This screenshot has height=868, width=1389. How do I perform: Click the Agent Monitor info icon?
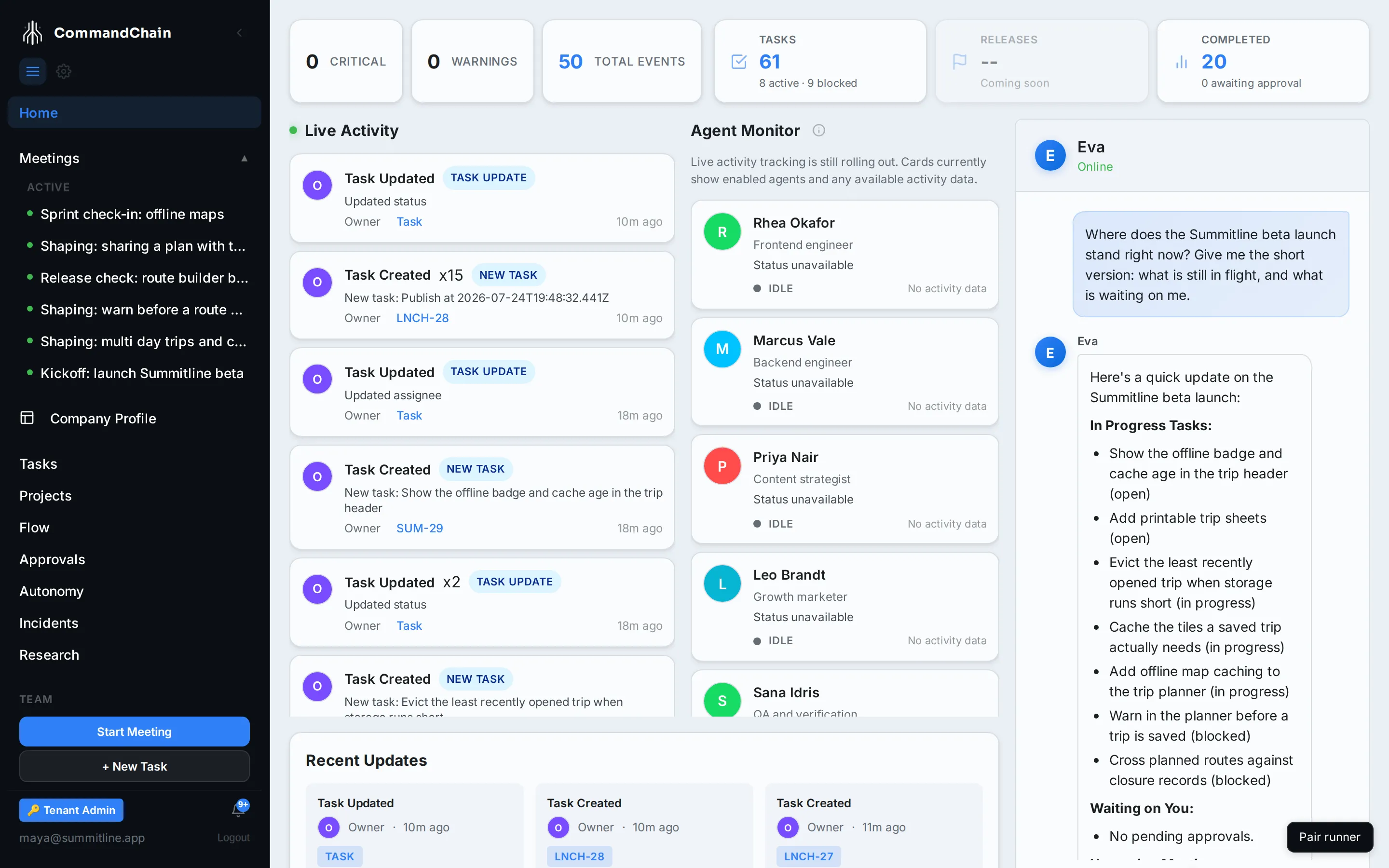[819, 130]
